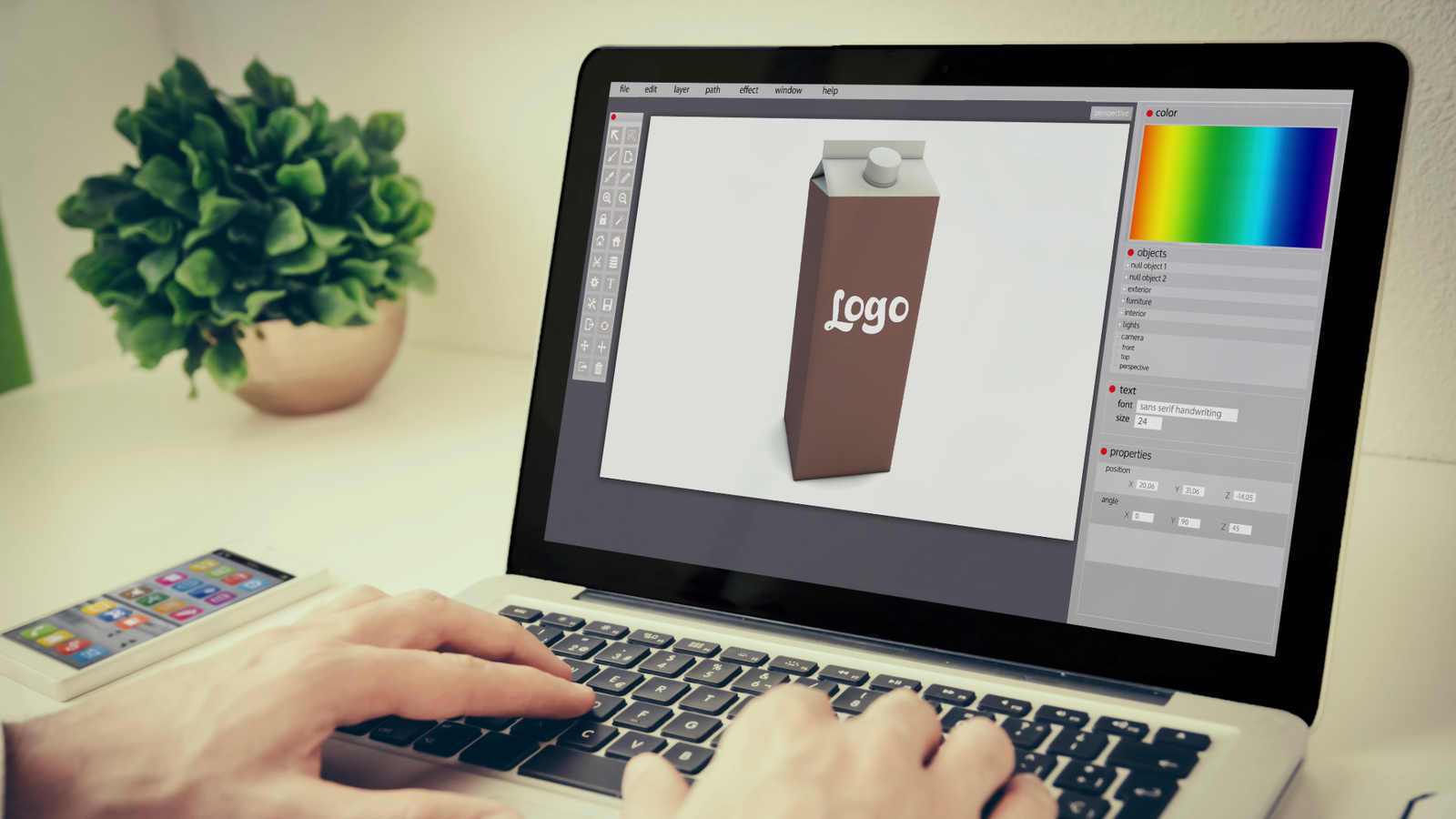Toggle the red dot beside color panel
The width and height of the screenshot is (1456, 819).
coord(1149,113)
